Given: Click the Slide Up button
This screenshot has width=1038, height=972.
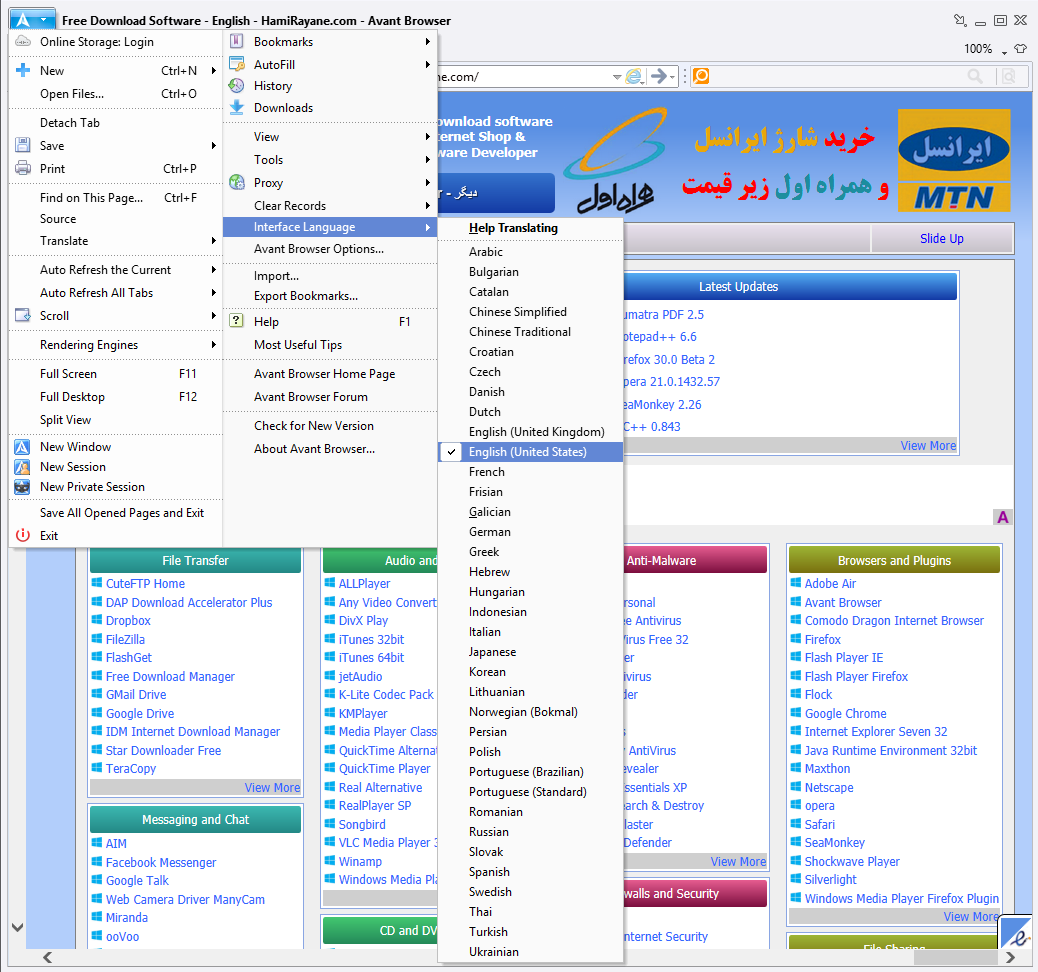Looking at the screenshot, I should pyautogui.click(x=941, y=239).
